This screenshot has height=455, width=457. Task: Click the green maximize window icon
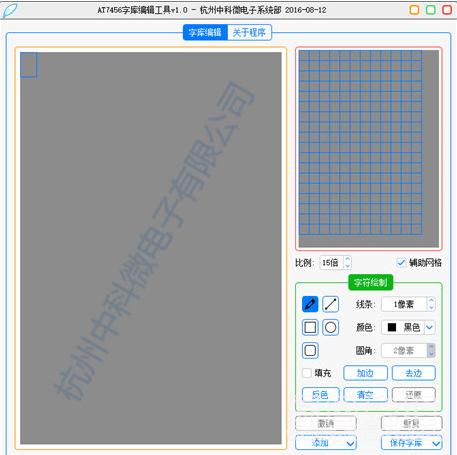(x=431, y=10)
